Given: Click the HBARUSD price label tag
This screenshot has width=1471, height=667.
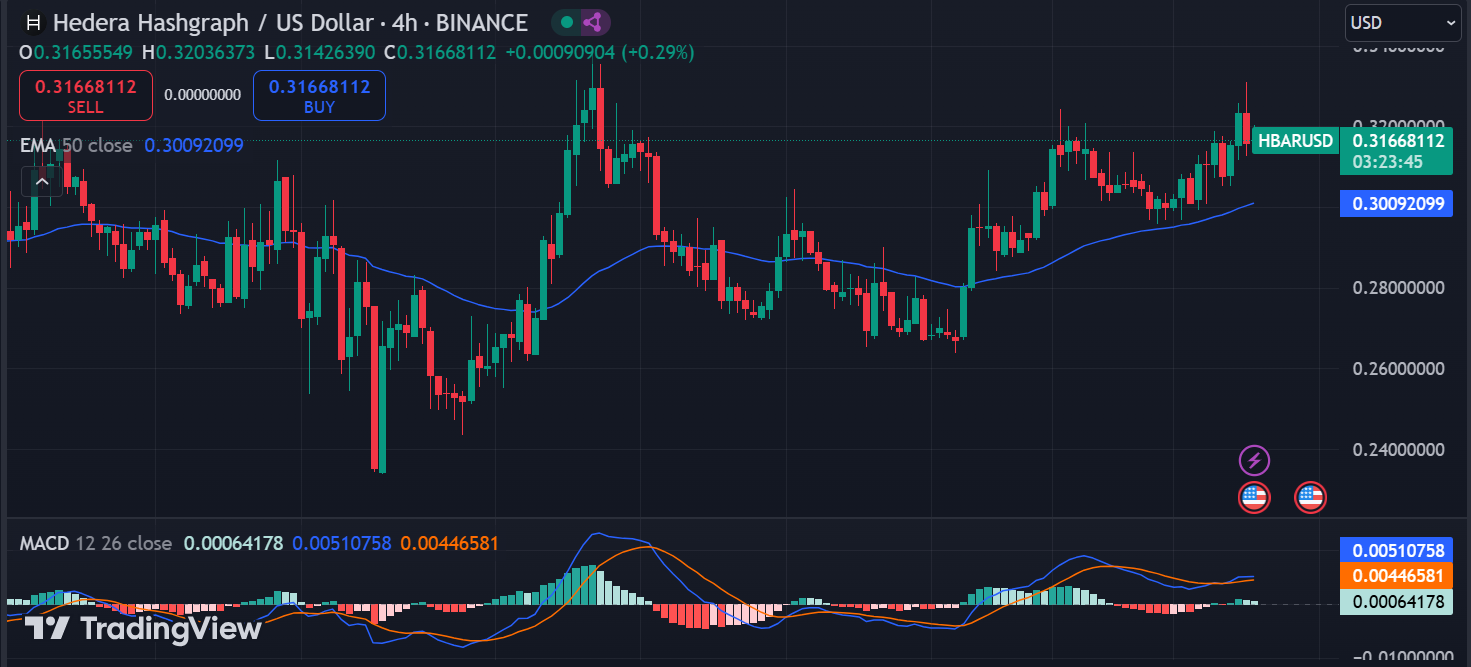Looking at the screenshot, I should (x=1295, y=141).
